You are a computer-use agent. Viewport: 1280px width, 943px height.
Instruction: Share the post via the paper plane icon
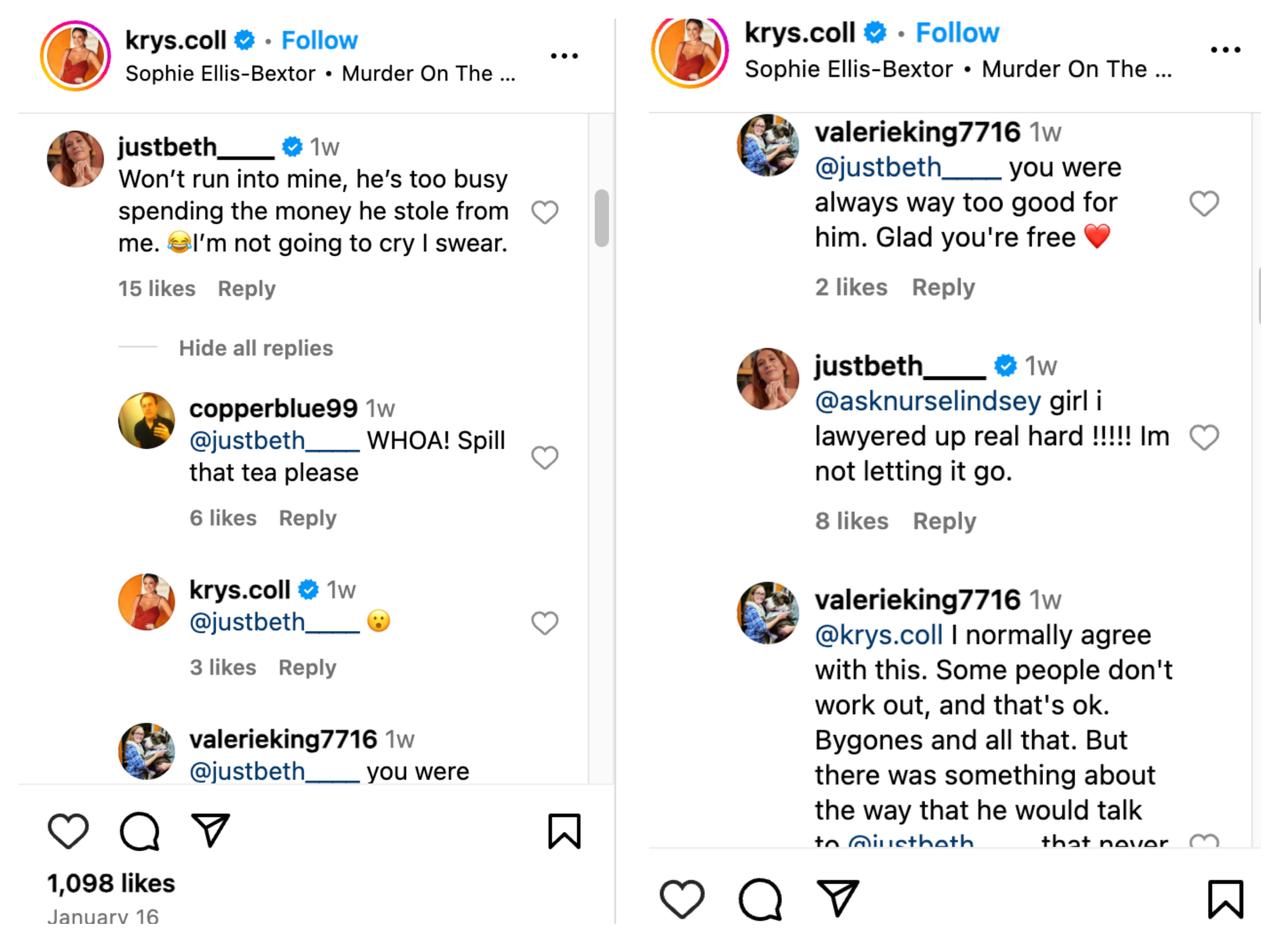click(x=209, y=828)
